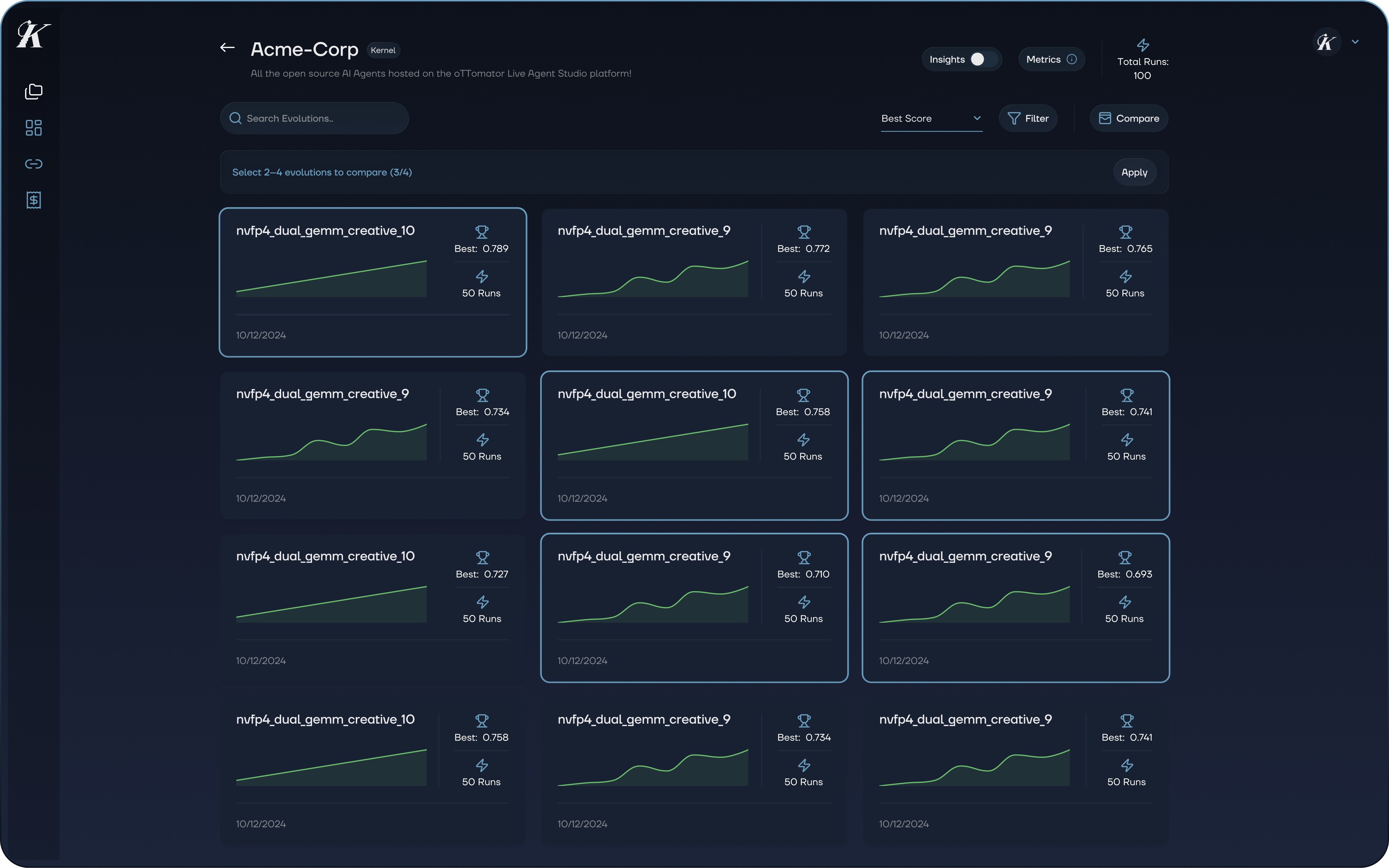Click the Search Evolutions input field
Viewport: 1389px width, 868px height.
[322, 118]
